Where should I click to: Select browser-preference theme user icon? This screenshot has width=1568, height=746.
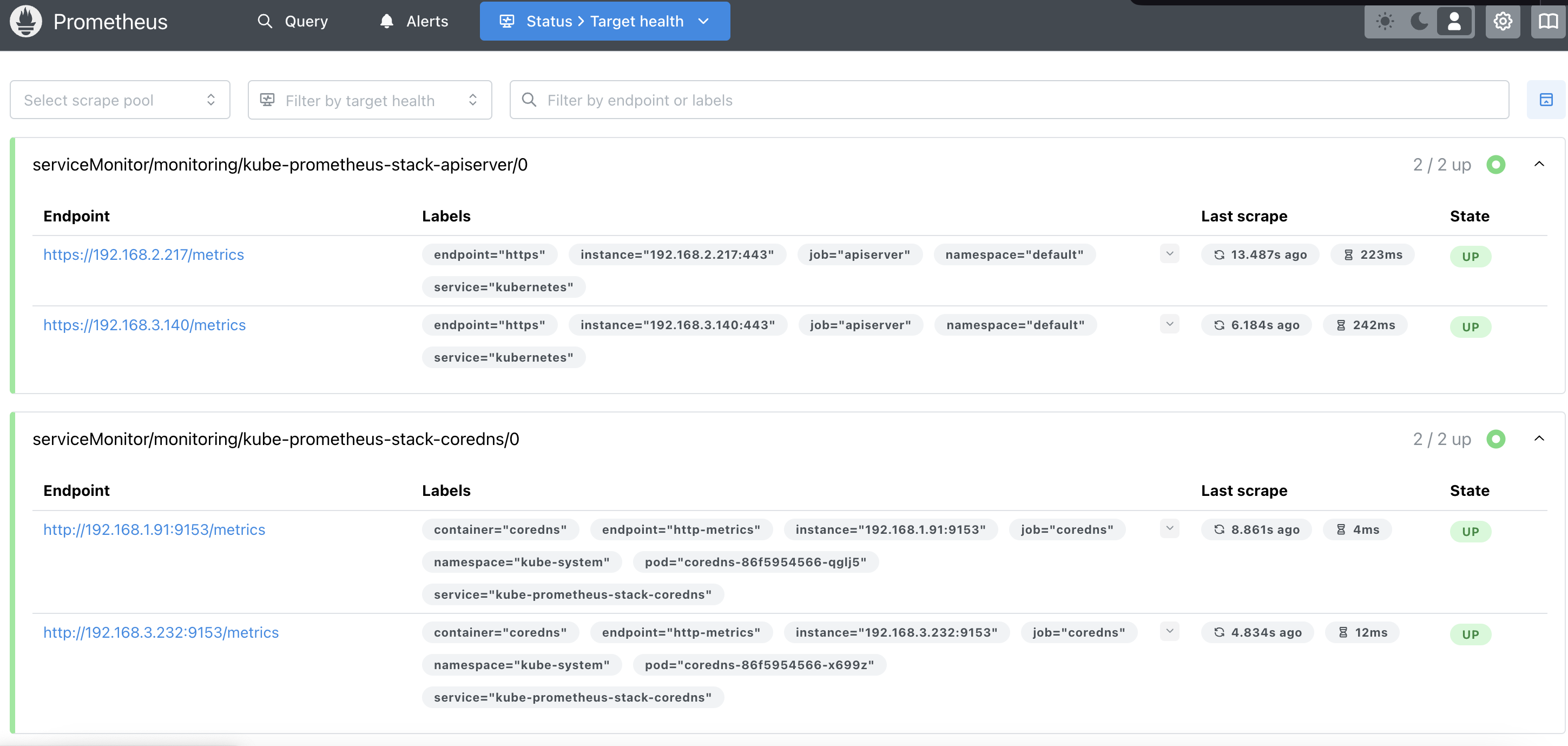click(1453, 21)
